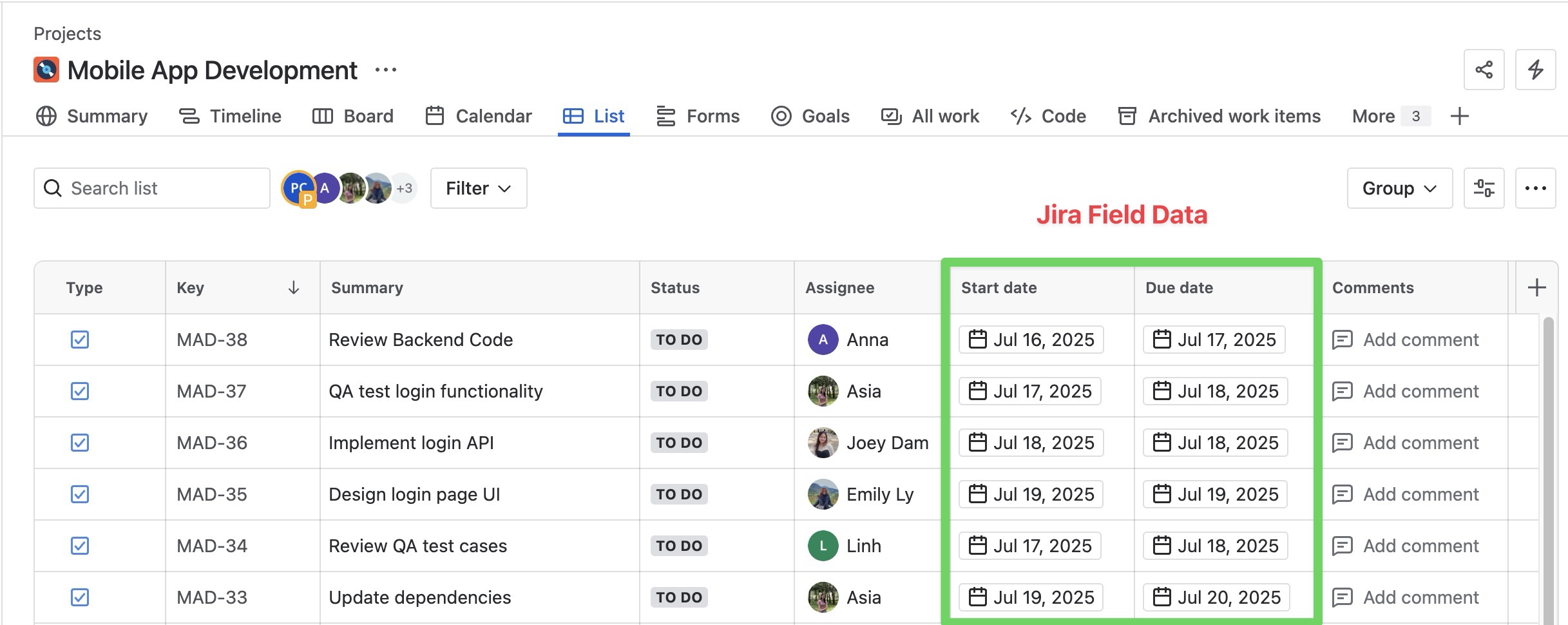
Task: Switch to the Board tab
Action: [x=353, y=116]
